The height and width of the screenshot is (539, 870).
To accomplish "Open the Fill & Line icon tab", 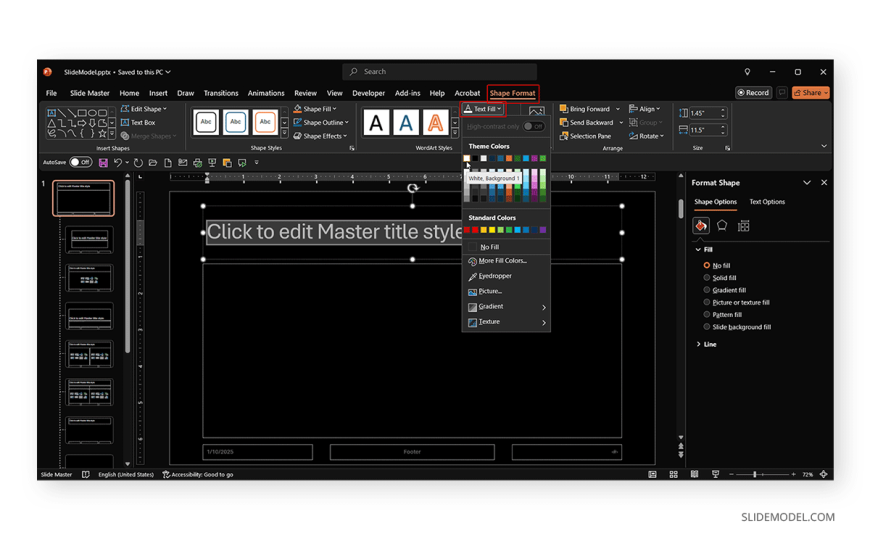I will tap(701, 226).
